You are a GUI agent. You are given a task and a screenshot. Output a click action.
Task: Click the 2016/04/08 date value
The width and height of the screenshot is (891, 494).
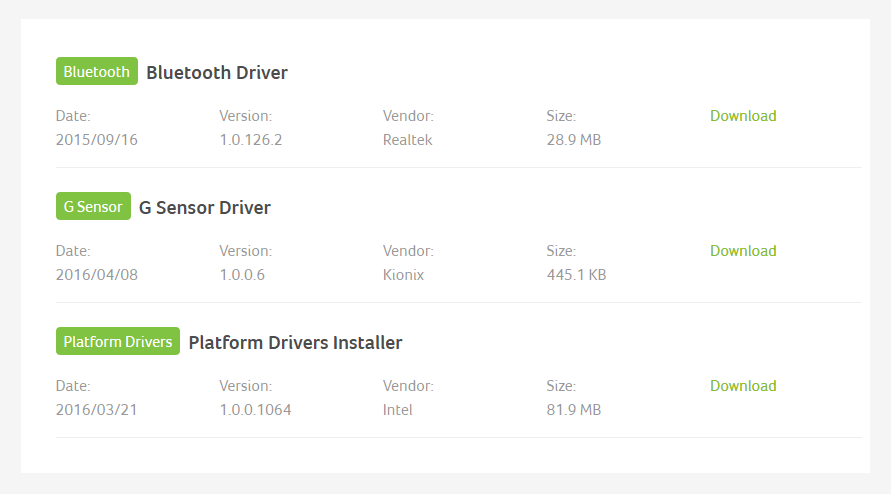(x=97, y=275)
